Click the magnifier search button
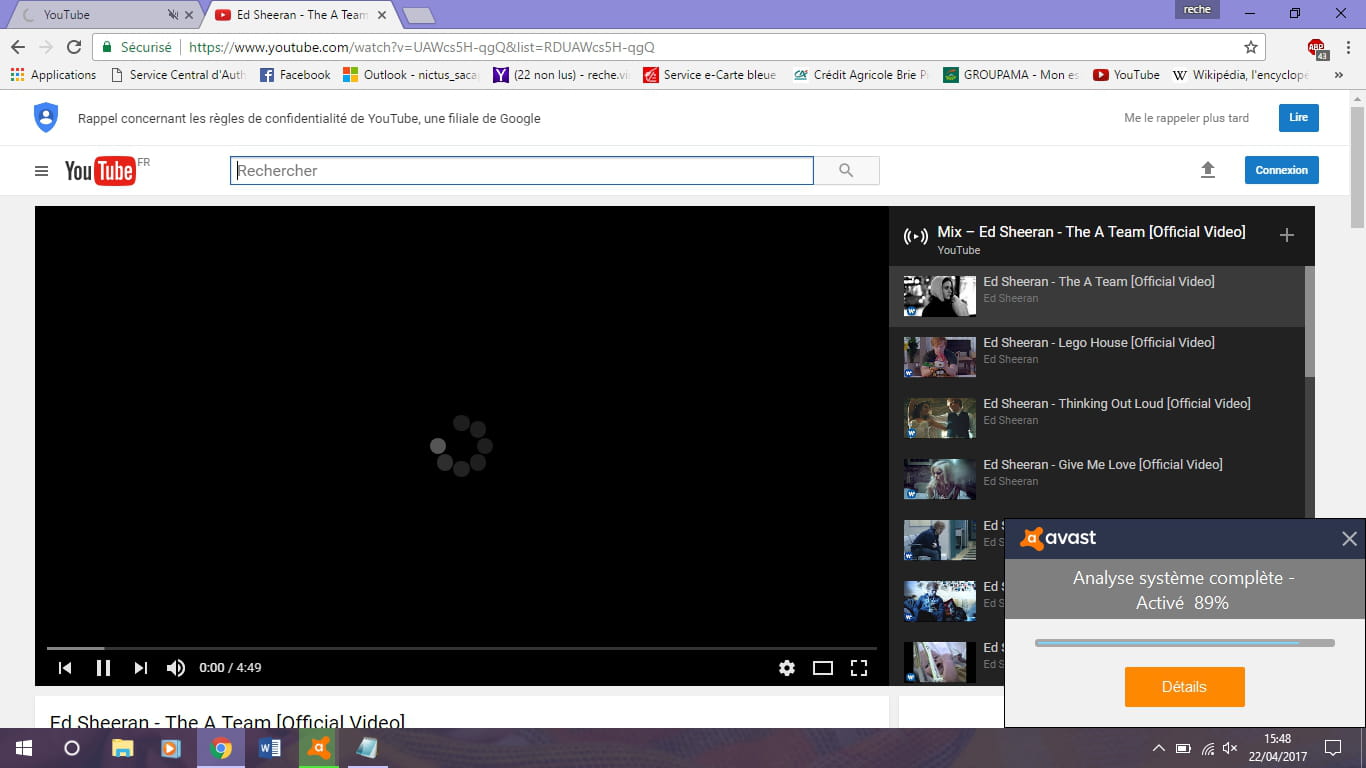This screenshot has height=768, width=1366. tap(846, 171)
